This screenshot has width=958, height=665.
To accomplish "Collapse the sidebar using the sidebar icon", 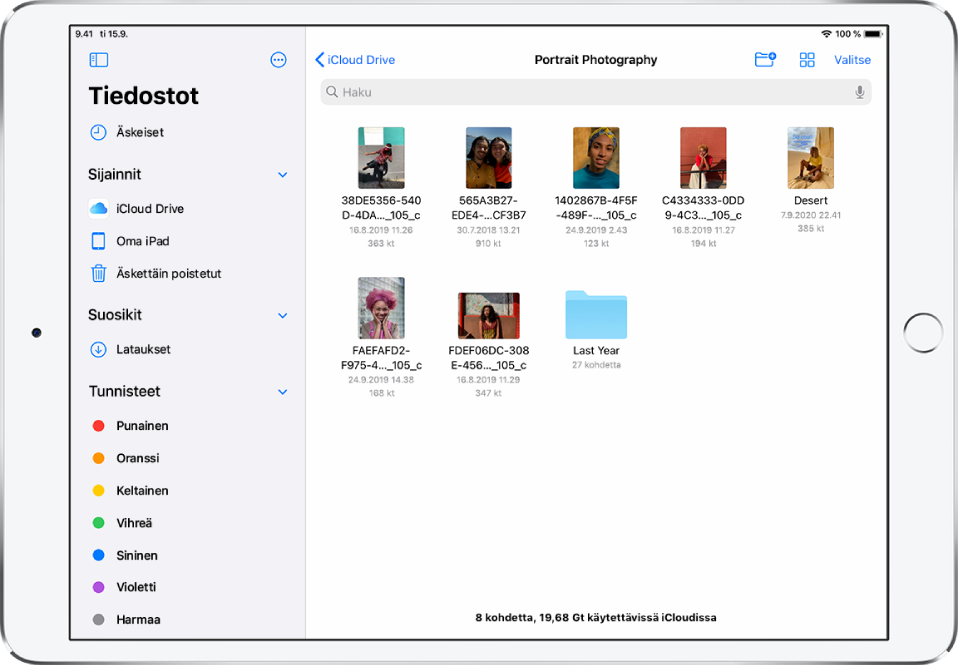I will [97, 60].
